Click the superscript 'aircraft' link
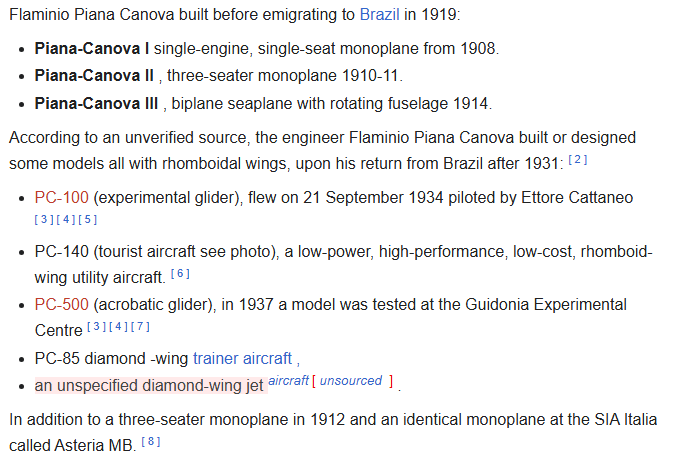The image size is (688, 463). point(288,381)
